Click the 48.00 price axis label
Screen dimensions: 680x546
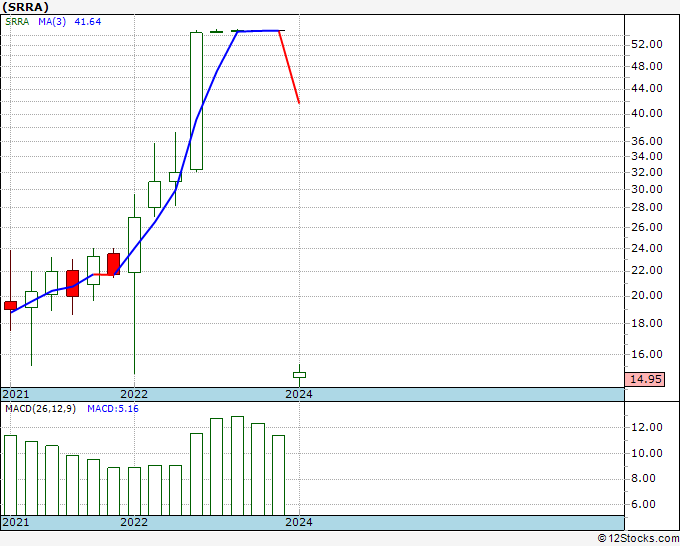click(x=646, y=66)
